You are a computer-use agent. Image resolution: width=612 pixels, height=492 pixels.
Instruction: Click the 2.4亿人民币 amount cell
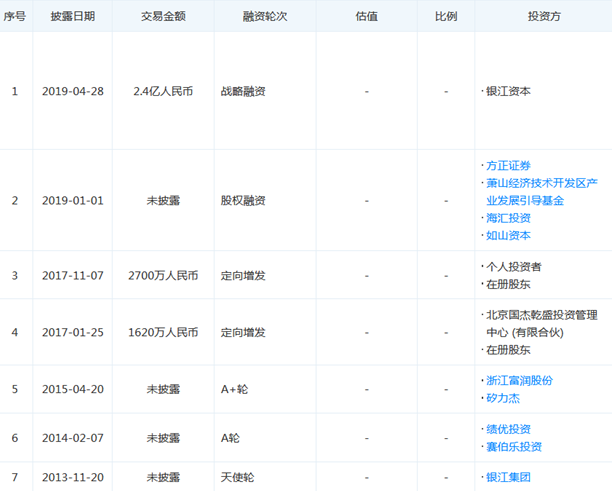pos(163,91)
